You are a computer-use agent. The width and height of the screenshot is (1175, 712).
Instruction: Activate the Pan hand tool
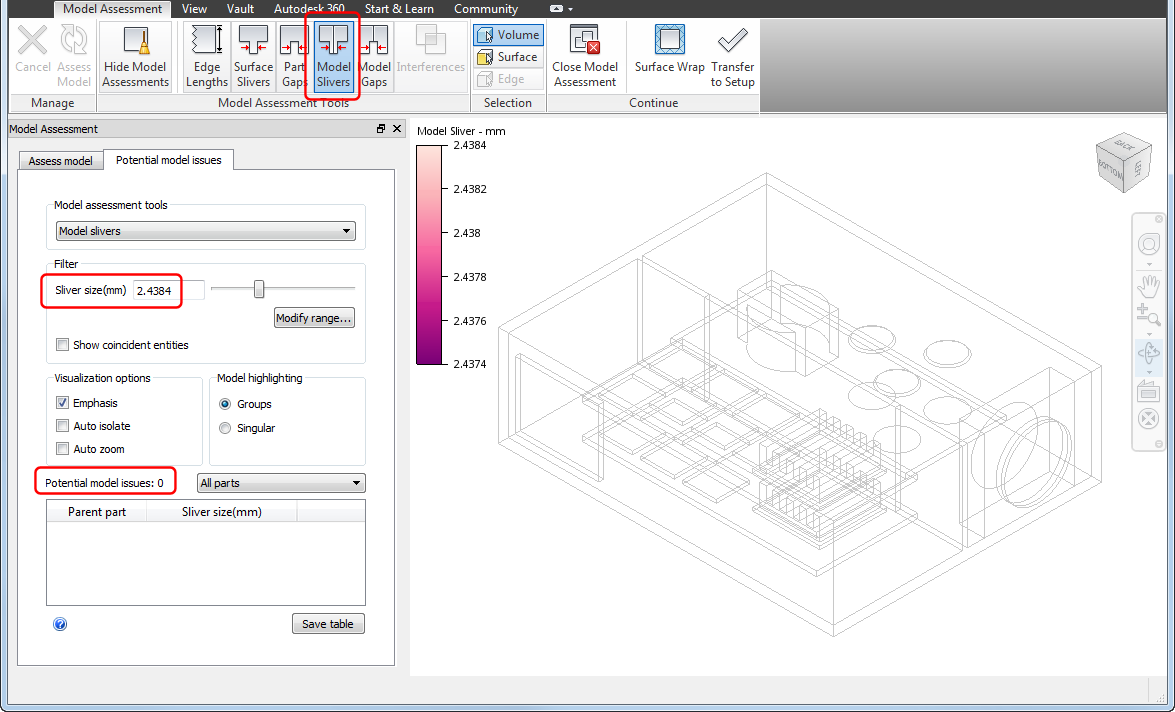[x=1149, y=286]
